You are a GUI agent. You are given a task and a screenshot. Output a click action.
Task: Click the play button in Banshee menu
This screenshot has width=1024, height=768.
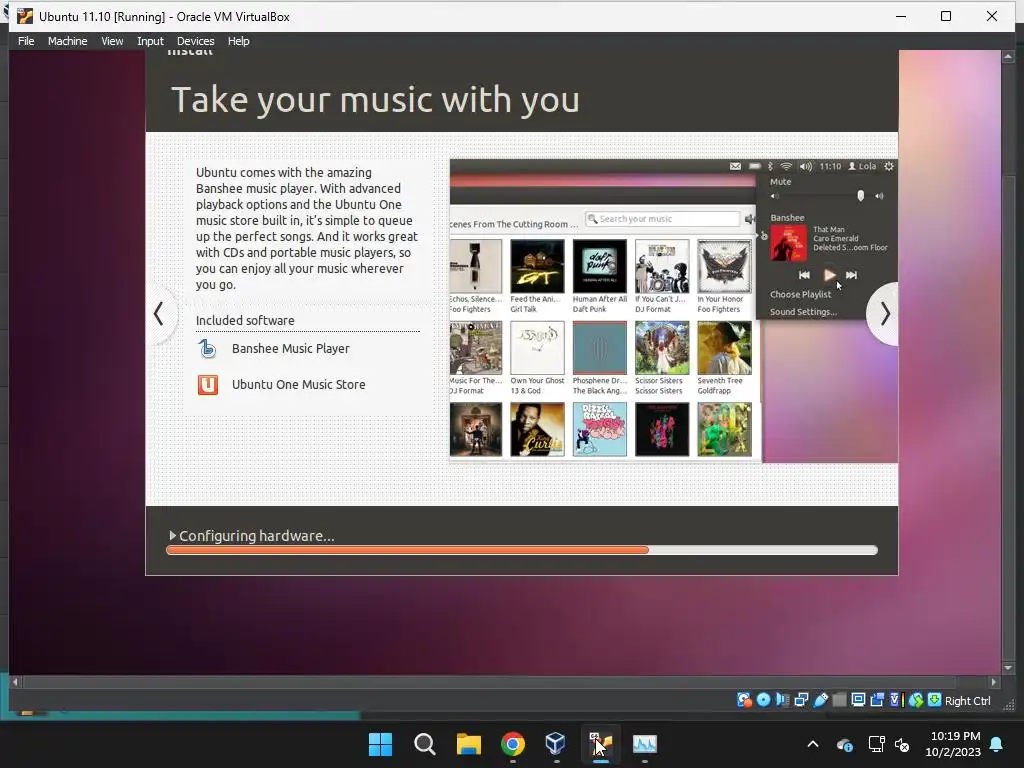[x=829, y=275]
